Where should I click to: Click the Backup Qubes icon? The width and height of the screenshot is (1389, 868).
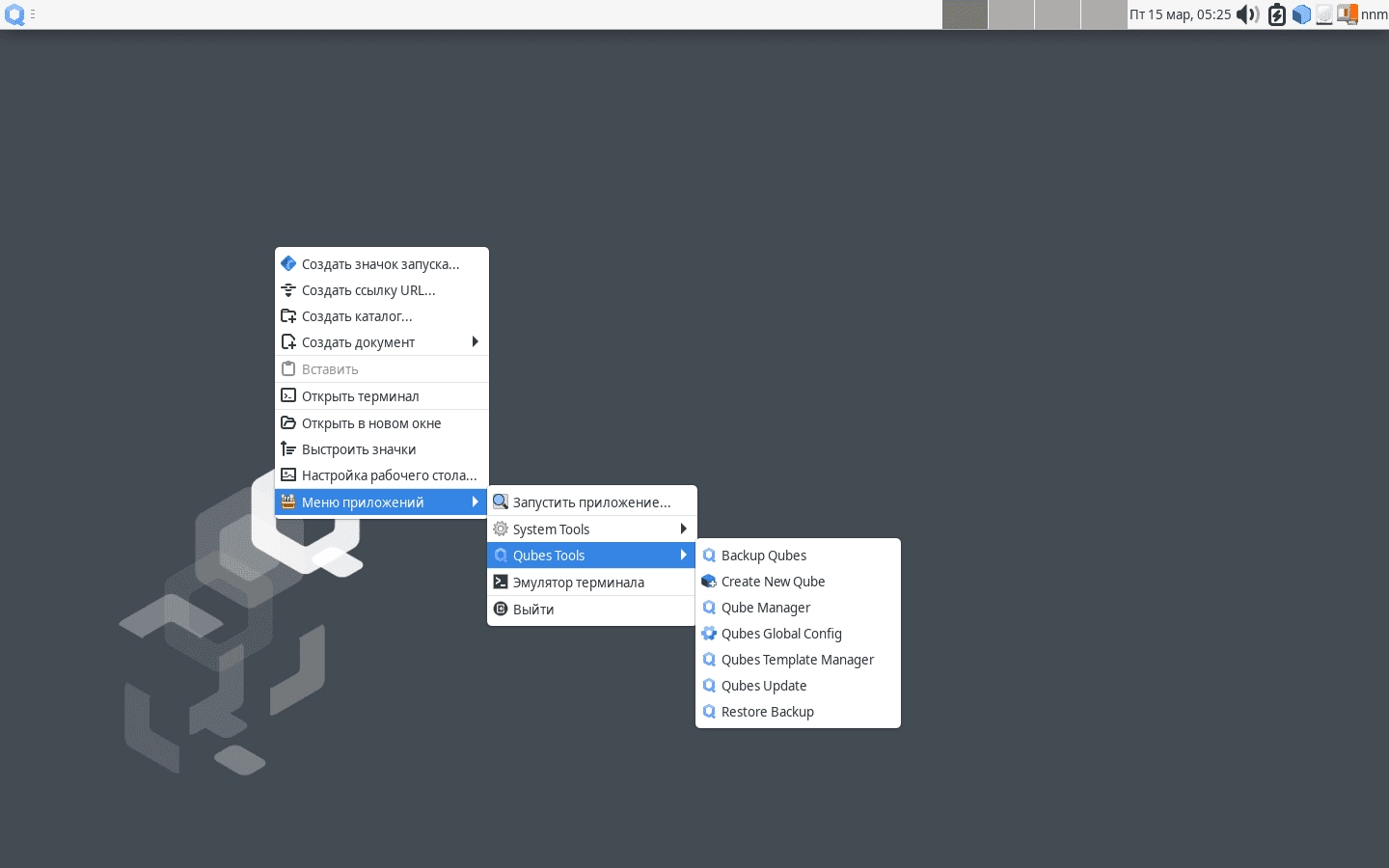tap(709, 556)
